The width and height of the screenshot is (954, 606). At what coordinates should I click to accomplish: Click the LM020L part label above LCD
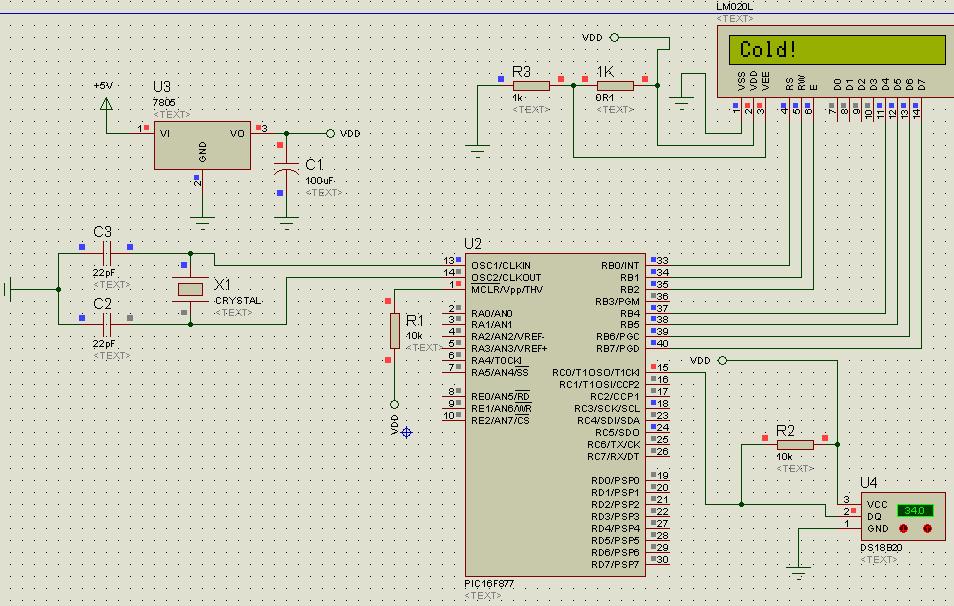(735, 6)
